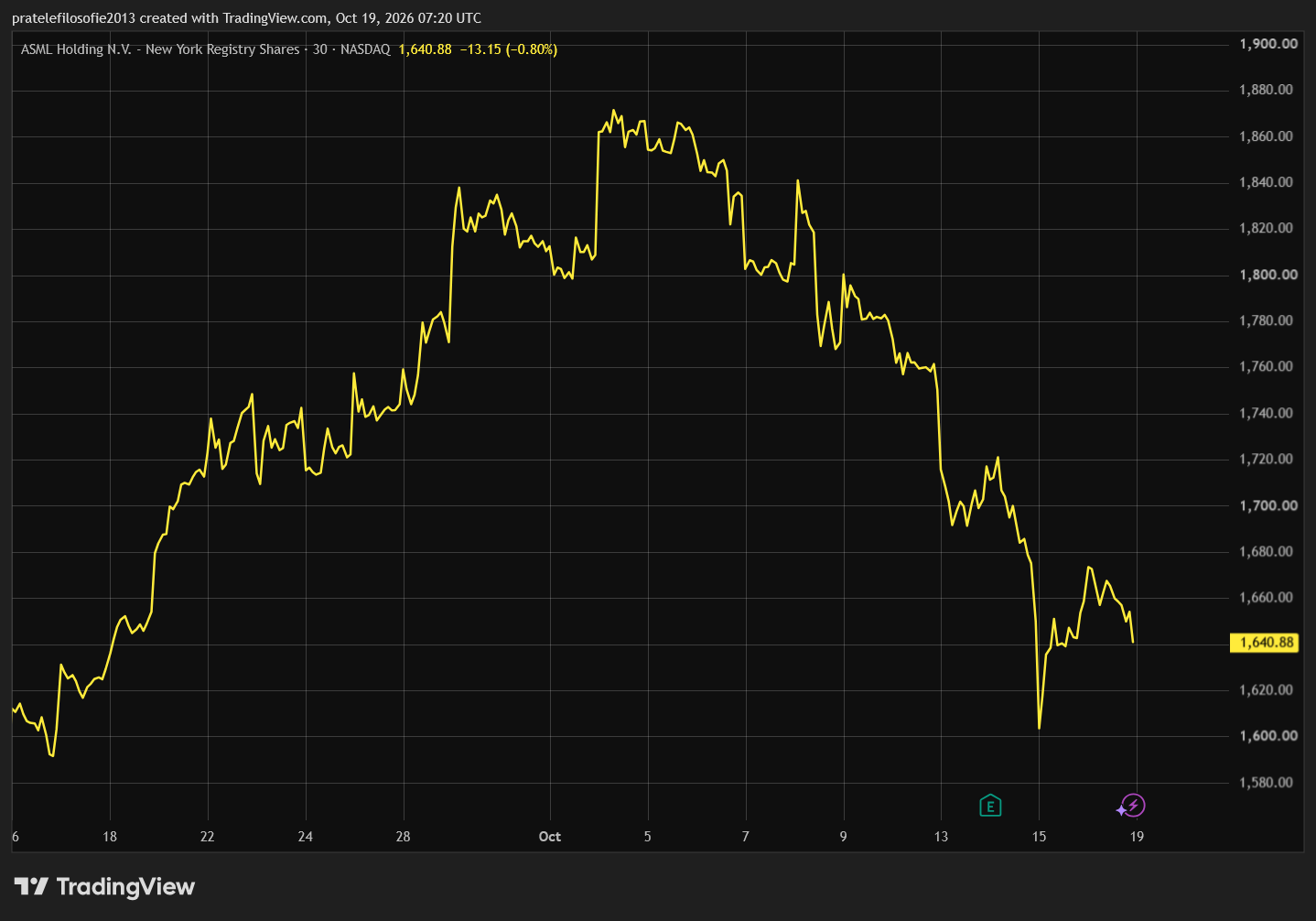Click the NASDAQ exchange label
The height and width of the screenshot is (921, 1316).
365,49
